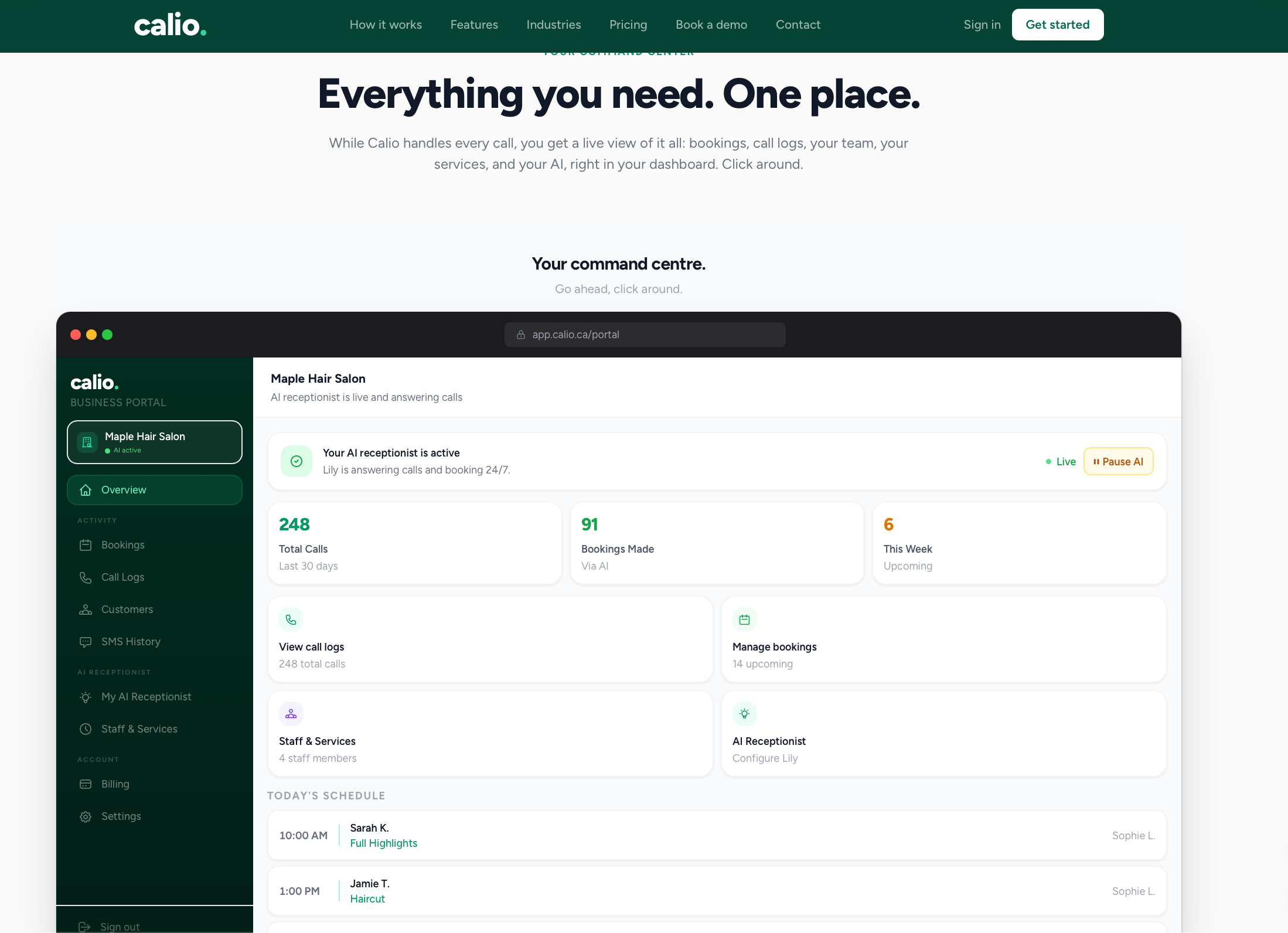Click the TODAY'S SCHEDULE heading
The width and height of the screenshot is (1288, 933).
click(x=326, y=796)
